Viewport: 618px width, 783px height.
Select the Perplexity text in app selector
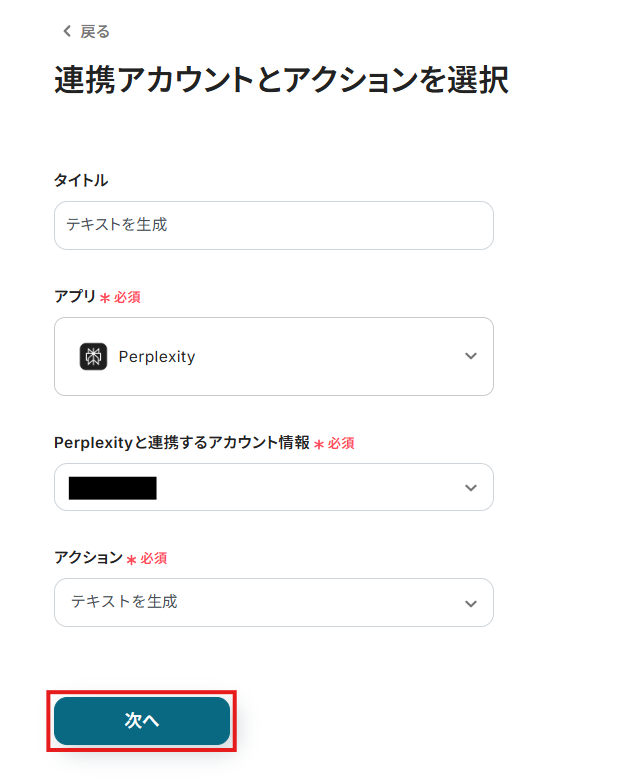(156, 356)
